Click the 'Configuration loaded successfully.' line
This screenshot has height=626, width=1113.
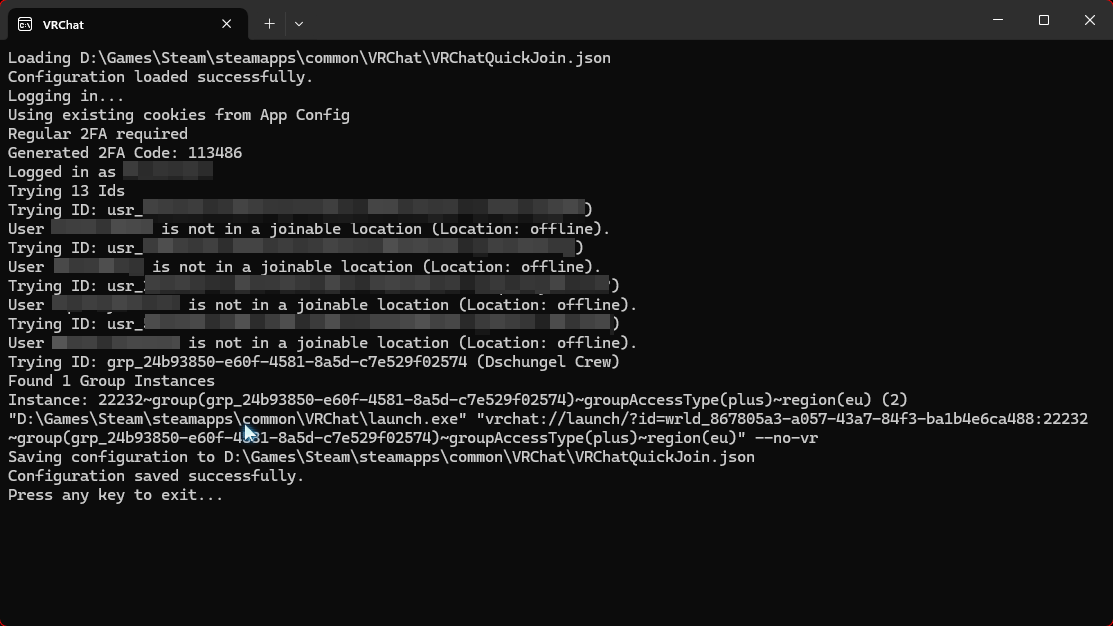pos(160,77)
